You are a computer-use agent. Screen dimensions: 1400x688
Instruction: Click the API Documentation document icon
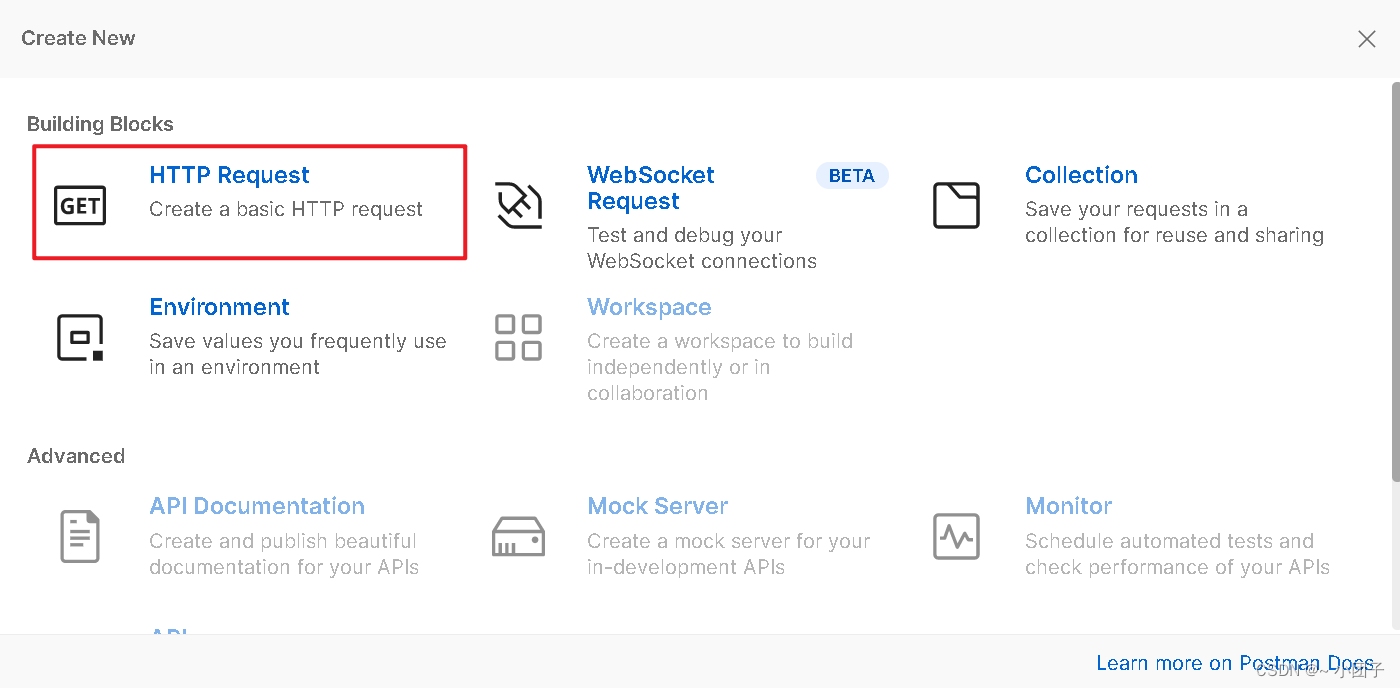pyautogui.click(x=80, y=536)
